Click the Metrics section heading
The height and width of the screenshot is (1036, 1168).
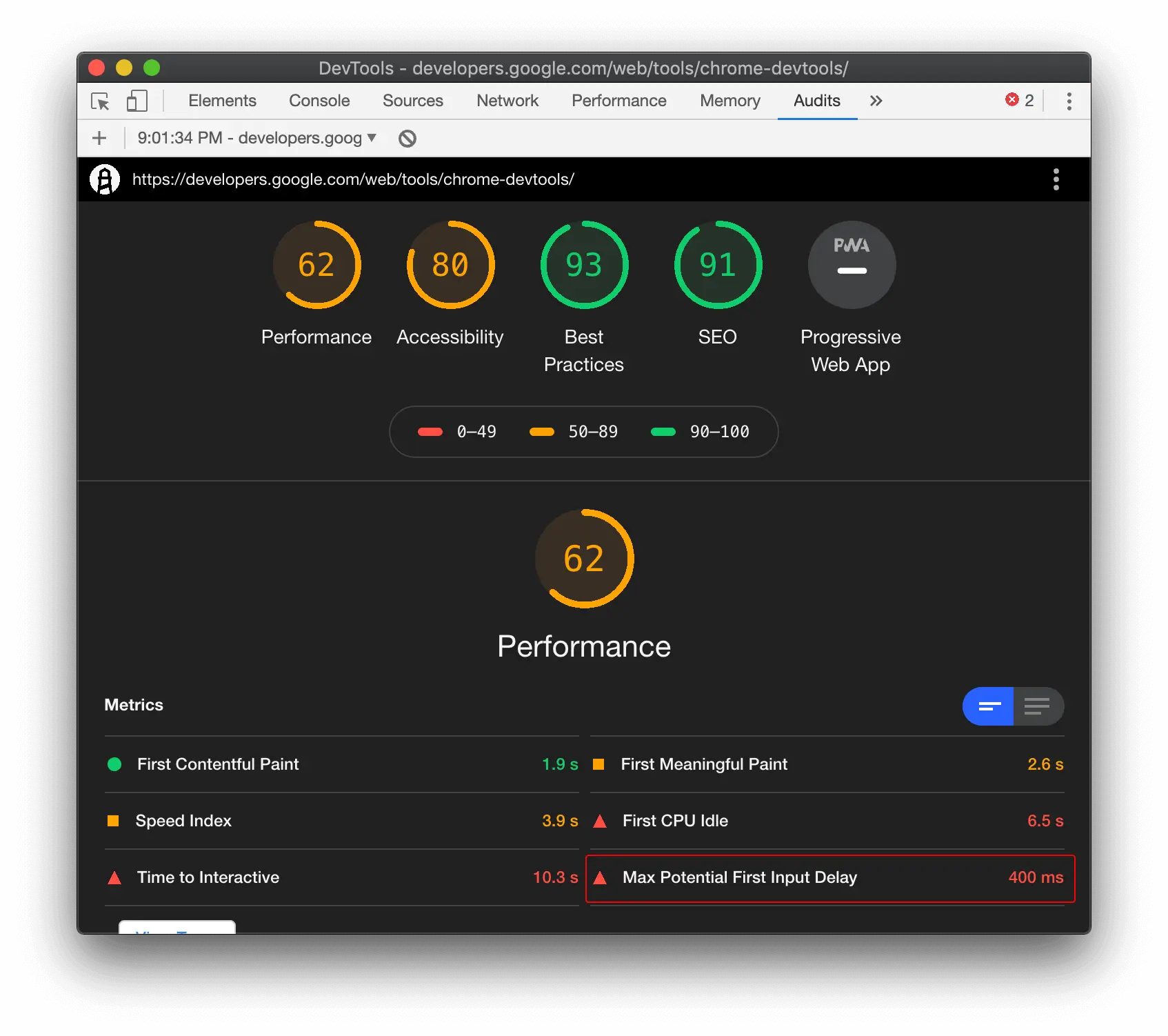[134, 705]
